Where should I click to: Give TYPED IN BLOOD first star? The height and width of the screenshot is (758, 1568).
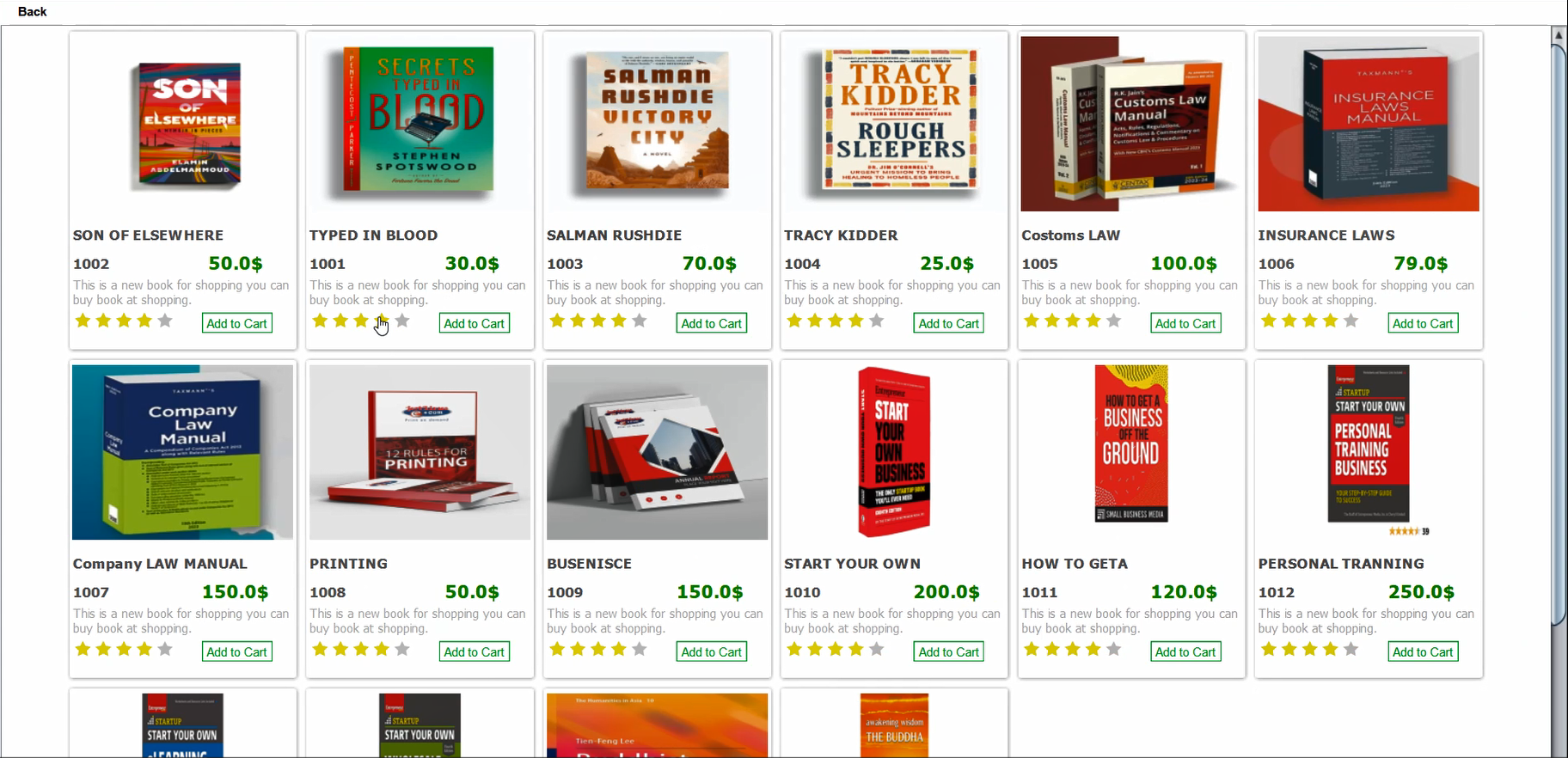point(320,321)
